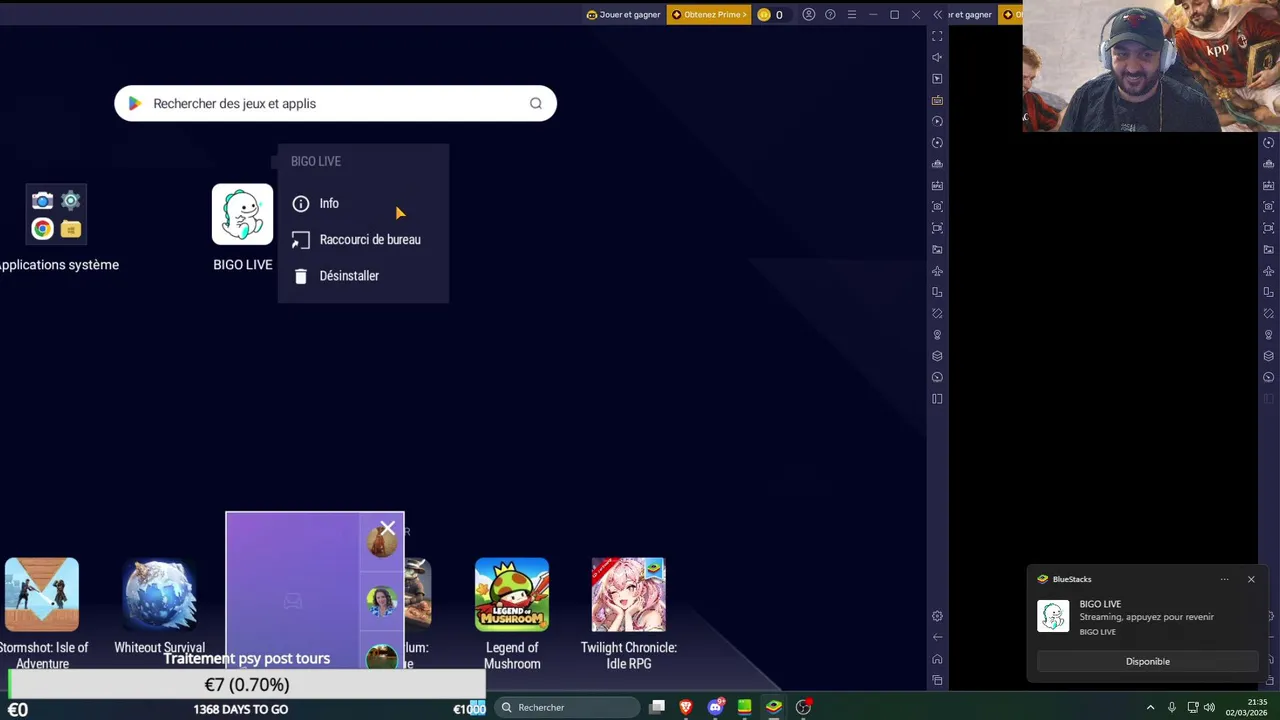Image resolution: width=1280 pixels, height=720 pixels.
Task: Open the clock showing 21:35
Action: (1246, 707)
